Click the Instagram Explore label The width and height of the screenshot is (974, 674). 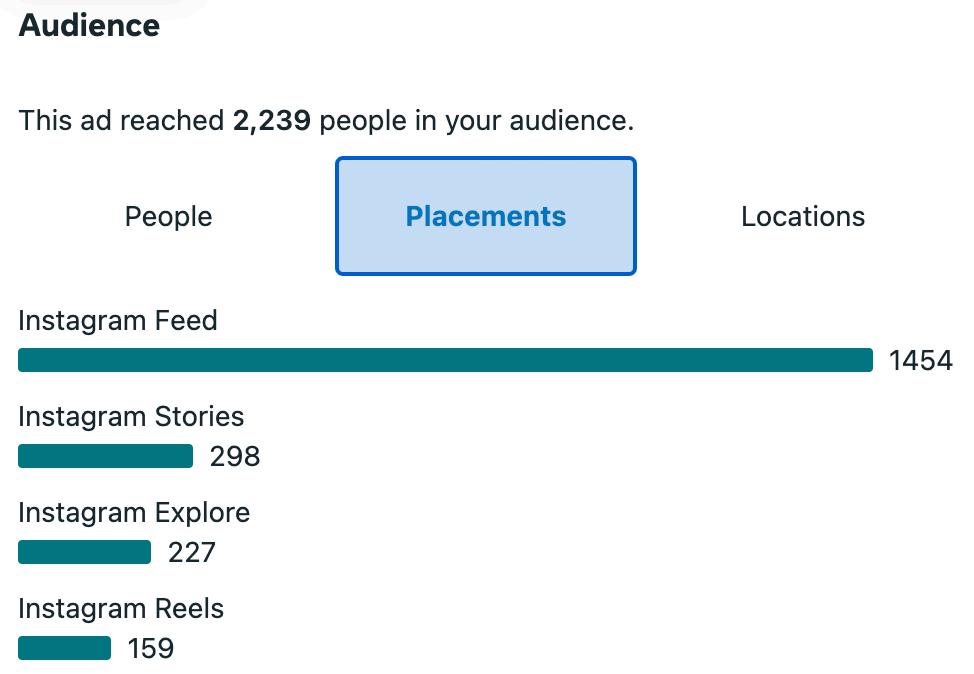[x=134, y=513]
